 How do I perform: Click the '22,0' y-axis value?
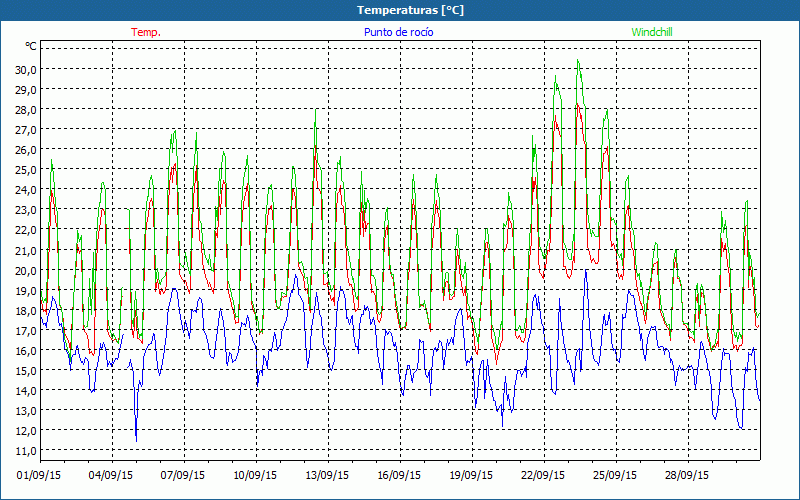pyautogui.click(x=26, y=230)
